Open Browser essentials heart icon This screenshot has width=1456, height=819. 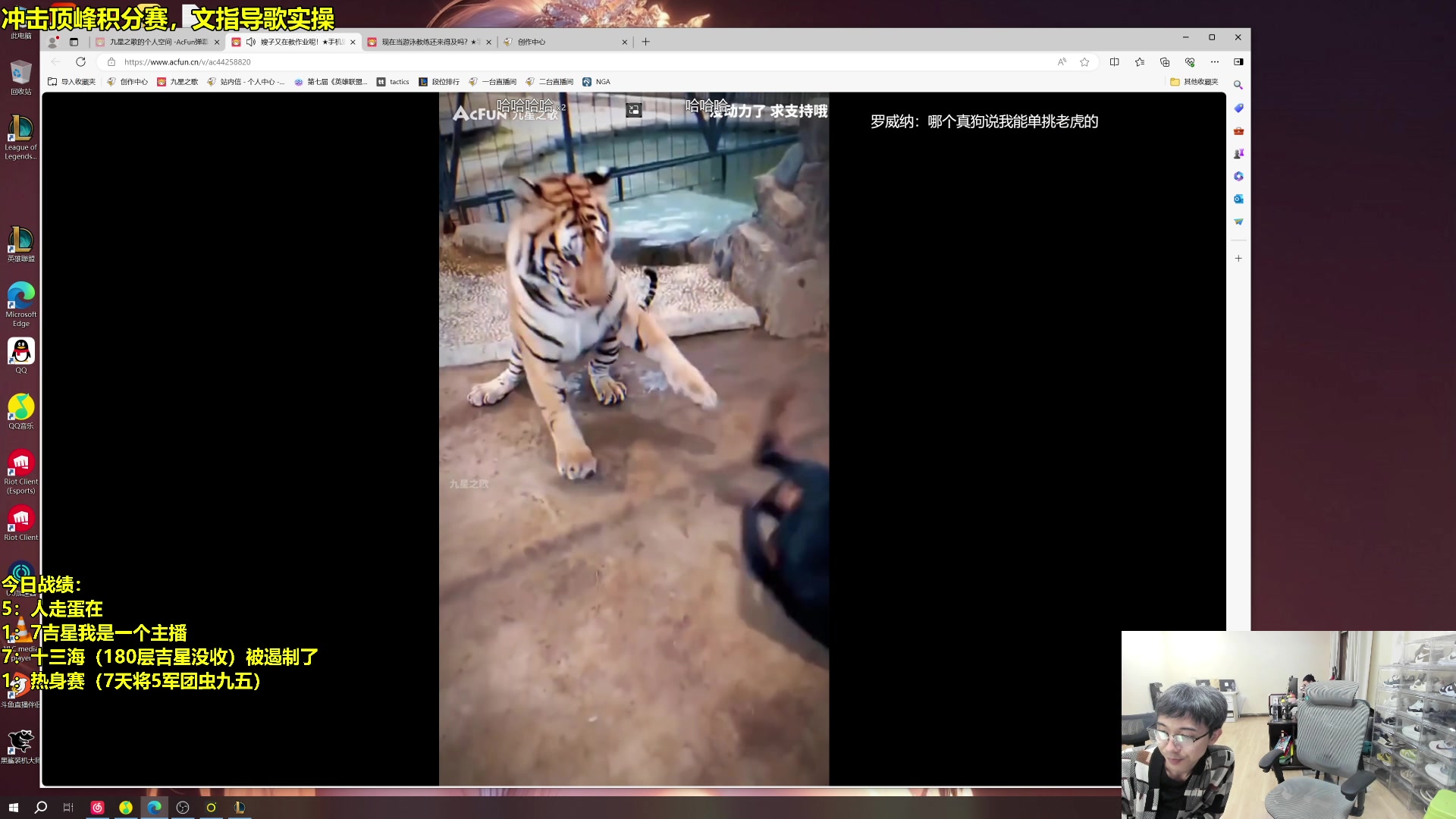coord(1189,62)
